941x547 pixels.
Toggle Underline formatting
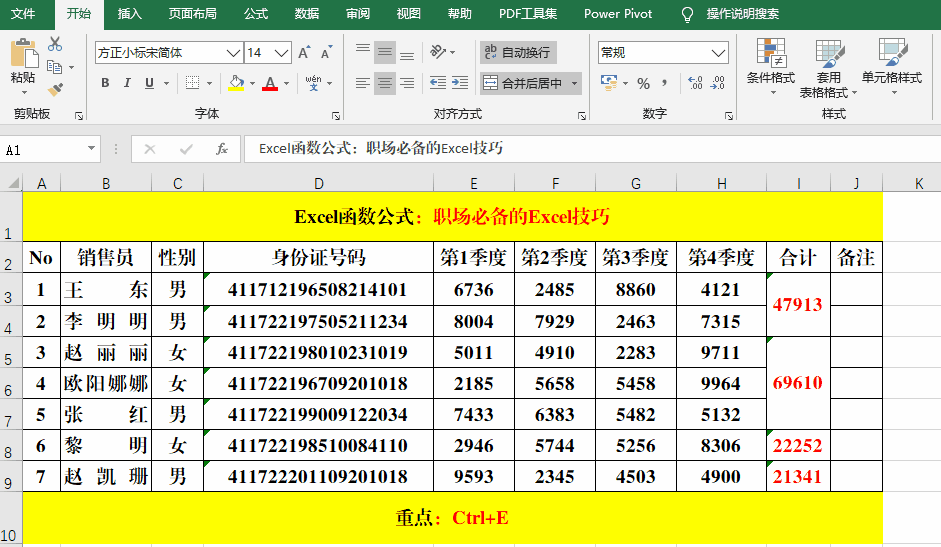click(149, 83)
